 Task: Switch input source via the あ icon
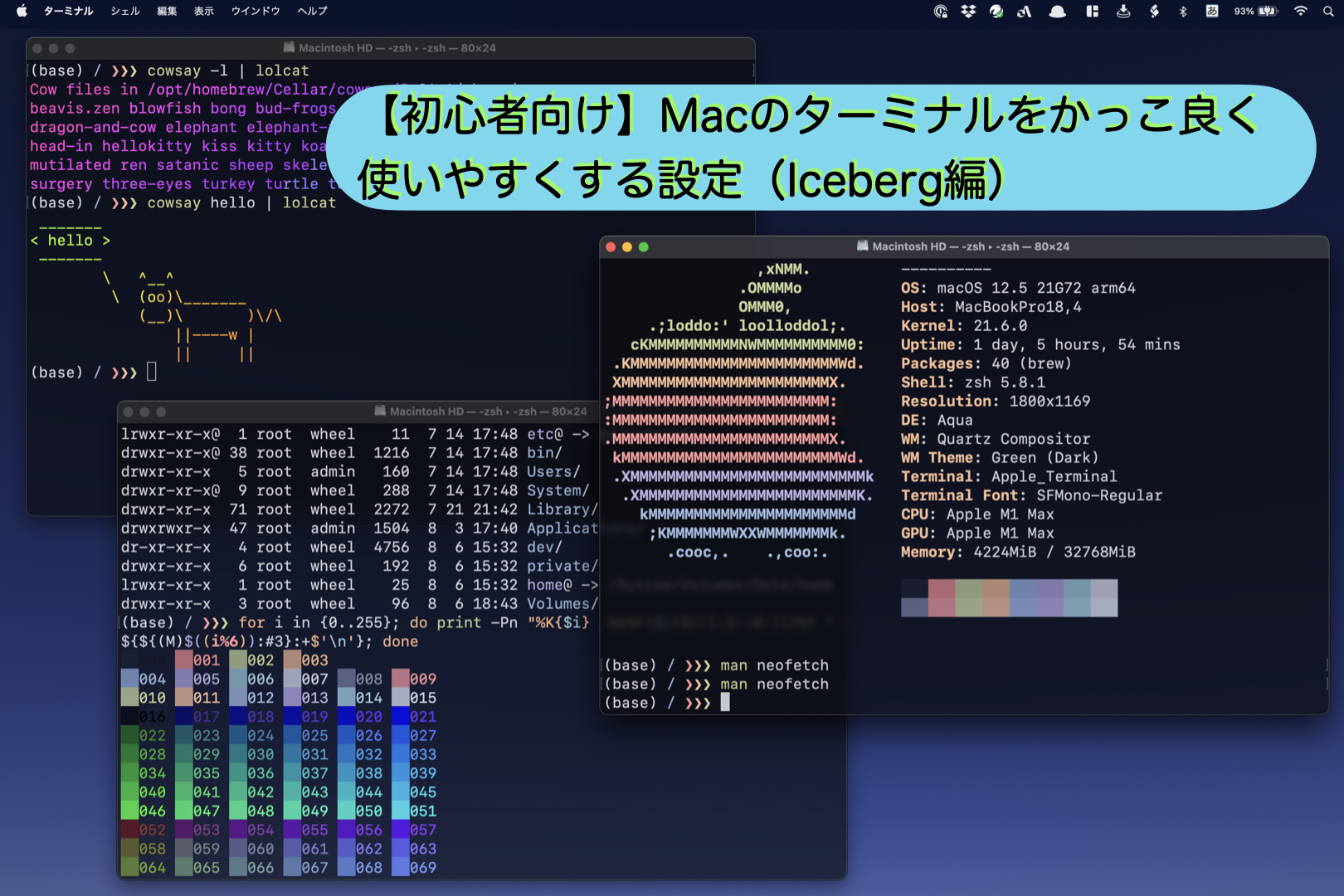click(1210, 12)
